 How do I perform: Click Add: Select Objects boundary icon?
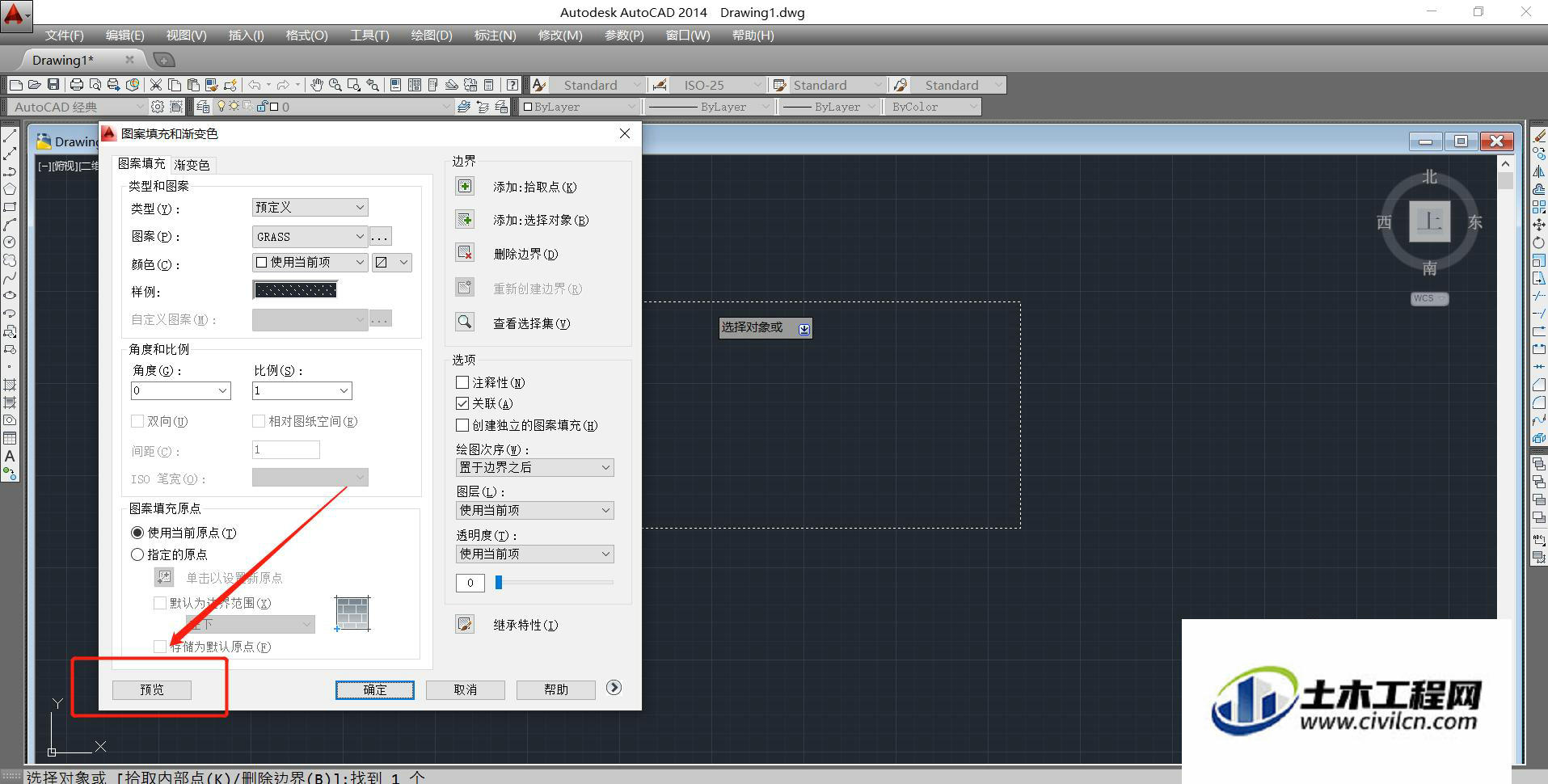click(x=465, y=220)
